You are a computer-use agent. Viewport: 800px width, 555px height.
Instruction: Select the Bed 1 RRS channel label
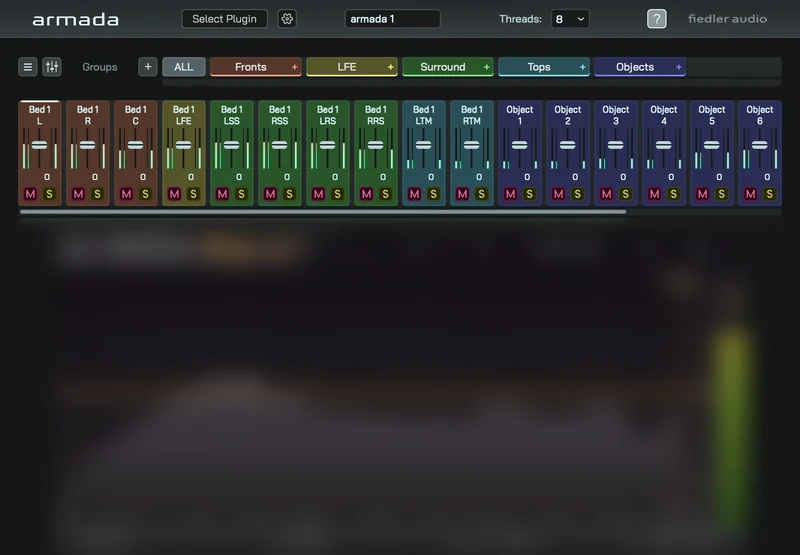(376, 115)
